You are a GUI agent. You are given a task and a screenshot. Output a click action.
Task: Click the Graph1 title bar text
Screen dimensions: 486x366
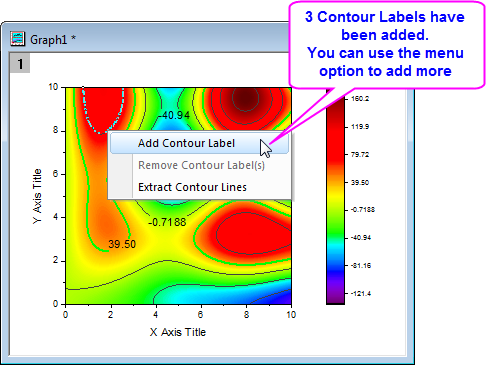[53, 40]
